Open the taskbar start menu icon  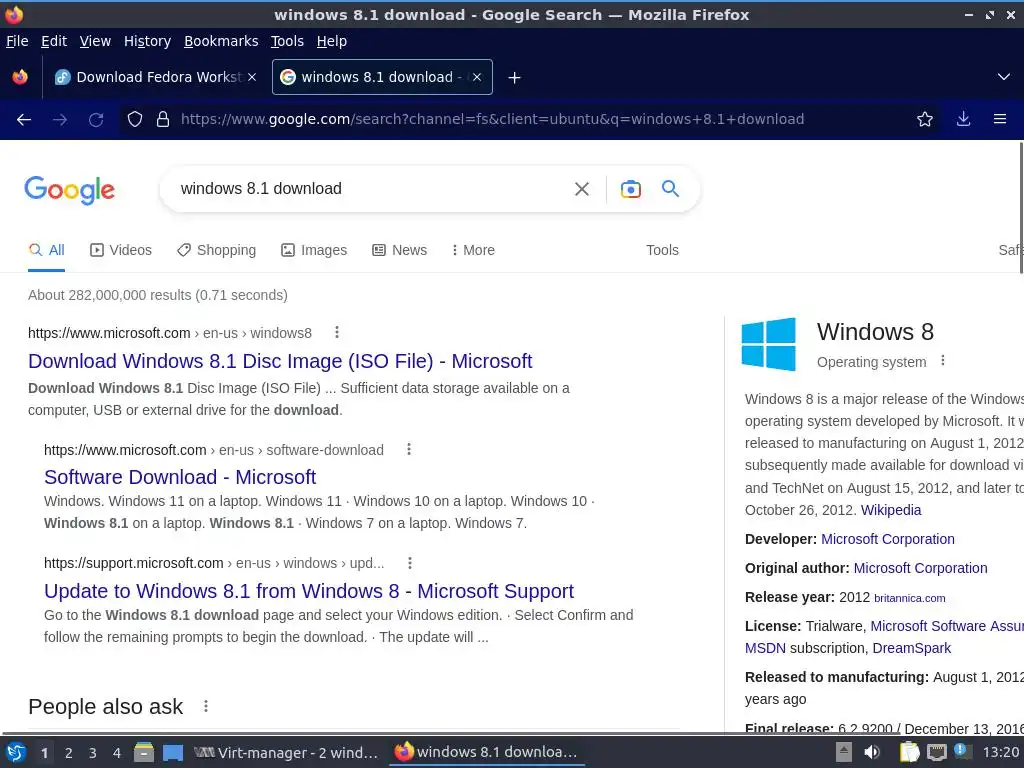tap(16, 752)
